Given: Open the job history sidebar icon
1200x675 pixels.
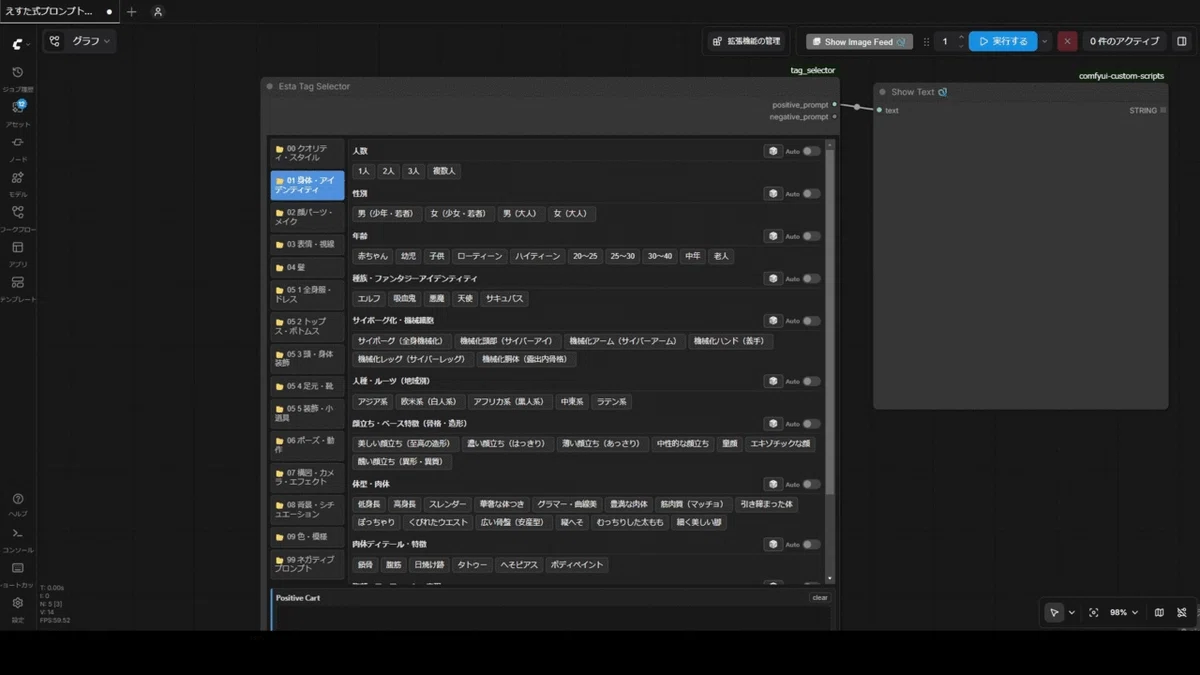Looking at the screenshot, I should tap(17, 73).
